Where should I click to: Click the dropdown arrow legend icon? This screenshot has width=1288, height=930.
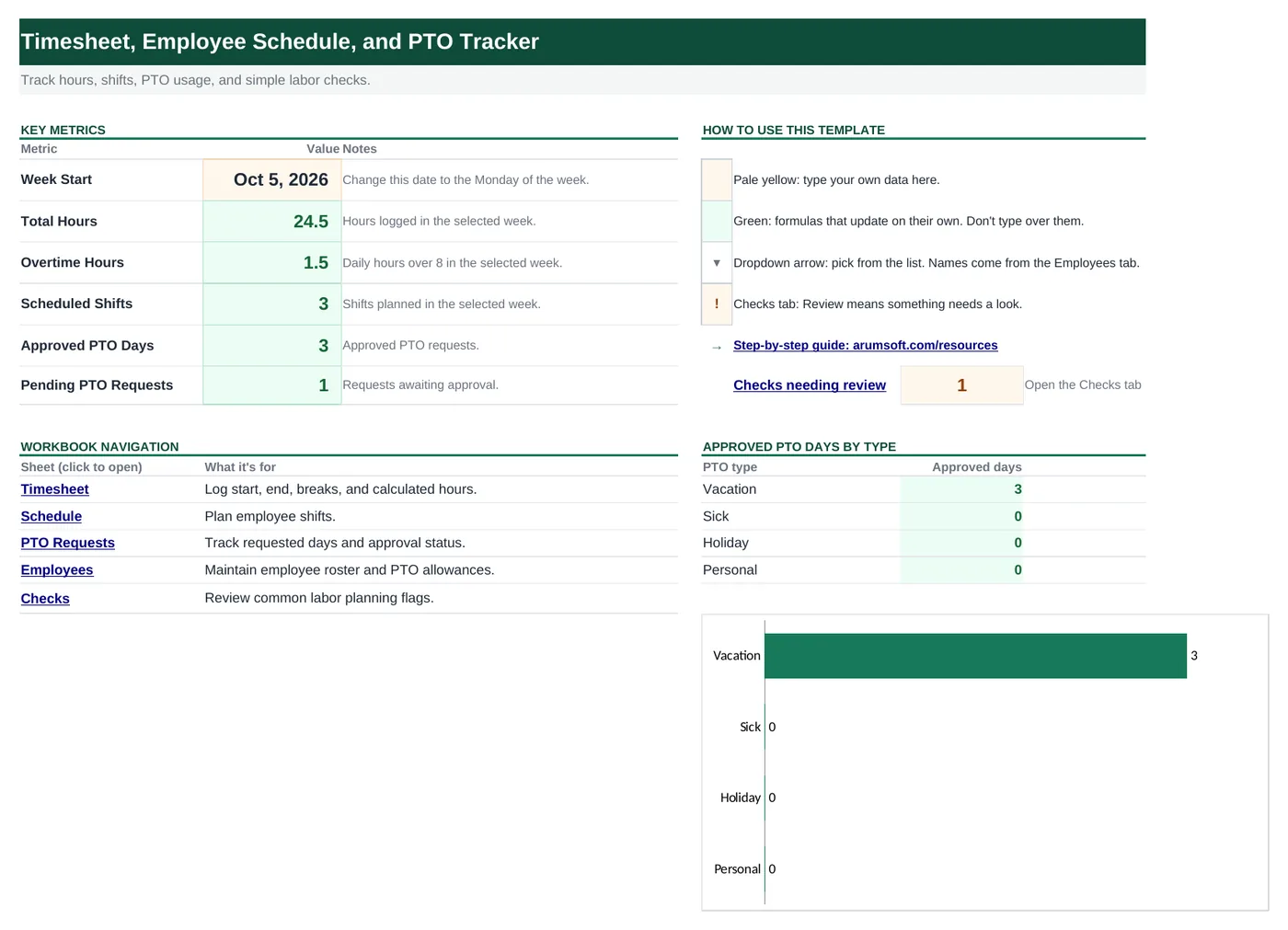(717, 262)
